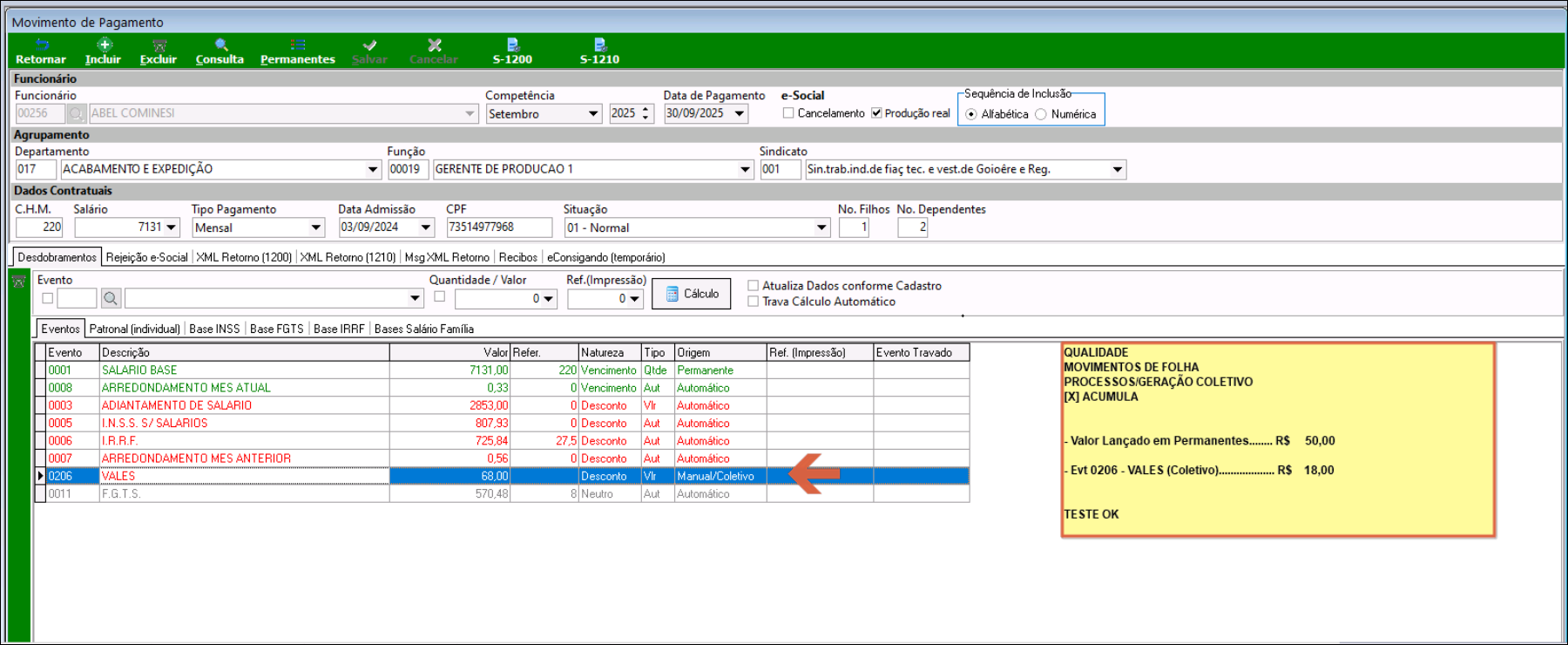Open the Permanentes toolbar icon
Screen dimensions: 1568x645
pyautogui.click(x=297, y=45)
